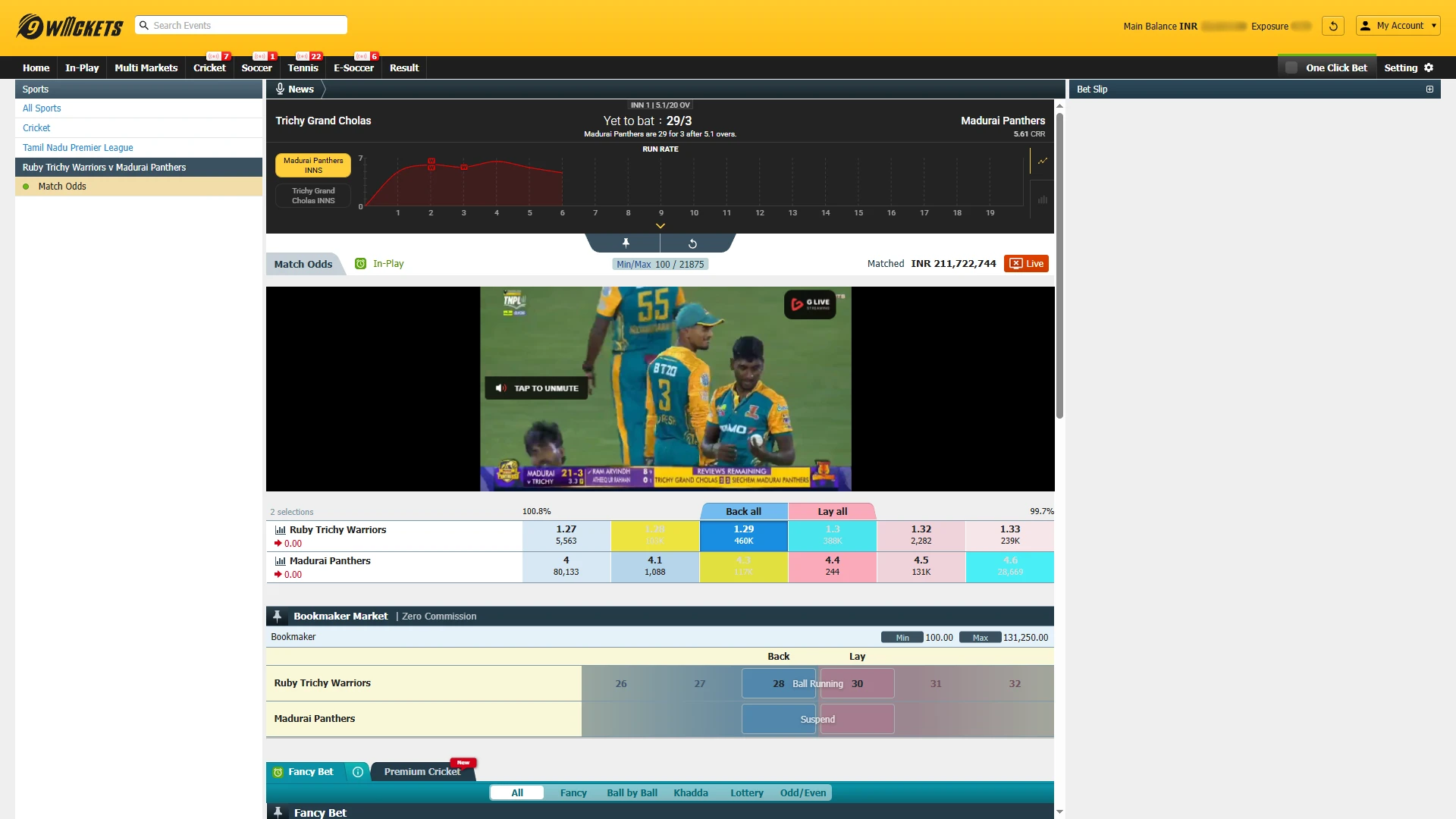Switch to the Premium Cricket tab
1456x819 pixels.
click(x=421, y=771)
